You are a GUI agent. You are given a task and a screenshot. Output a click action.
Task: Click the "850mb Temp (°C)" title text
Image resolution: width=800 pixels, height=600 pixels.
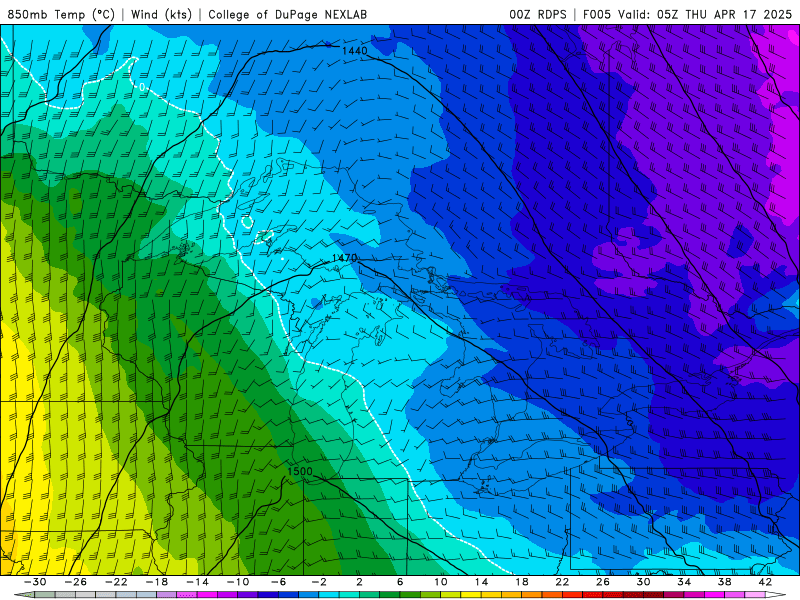pyautogui.click(x=61, y=15)
